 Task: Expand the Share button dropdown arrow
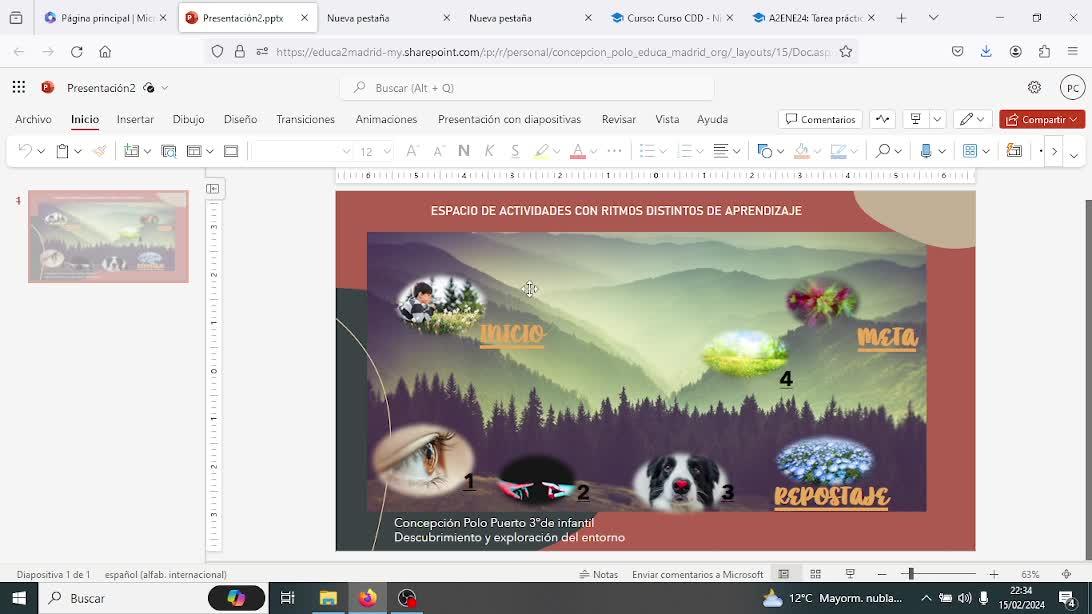1074,119
